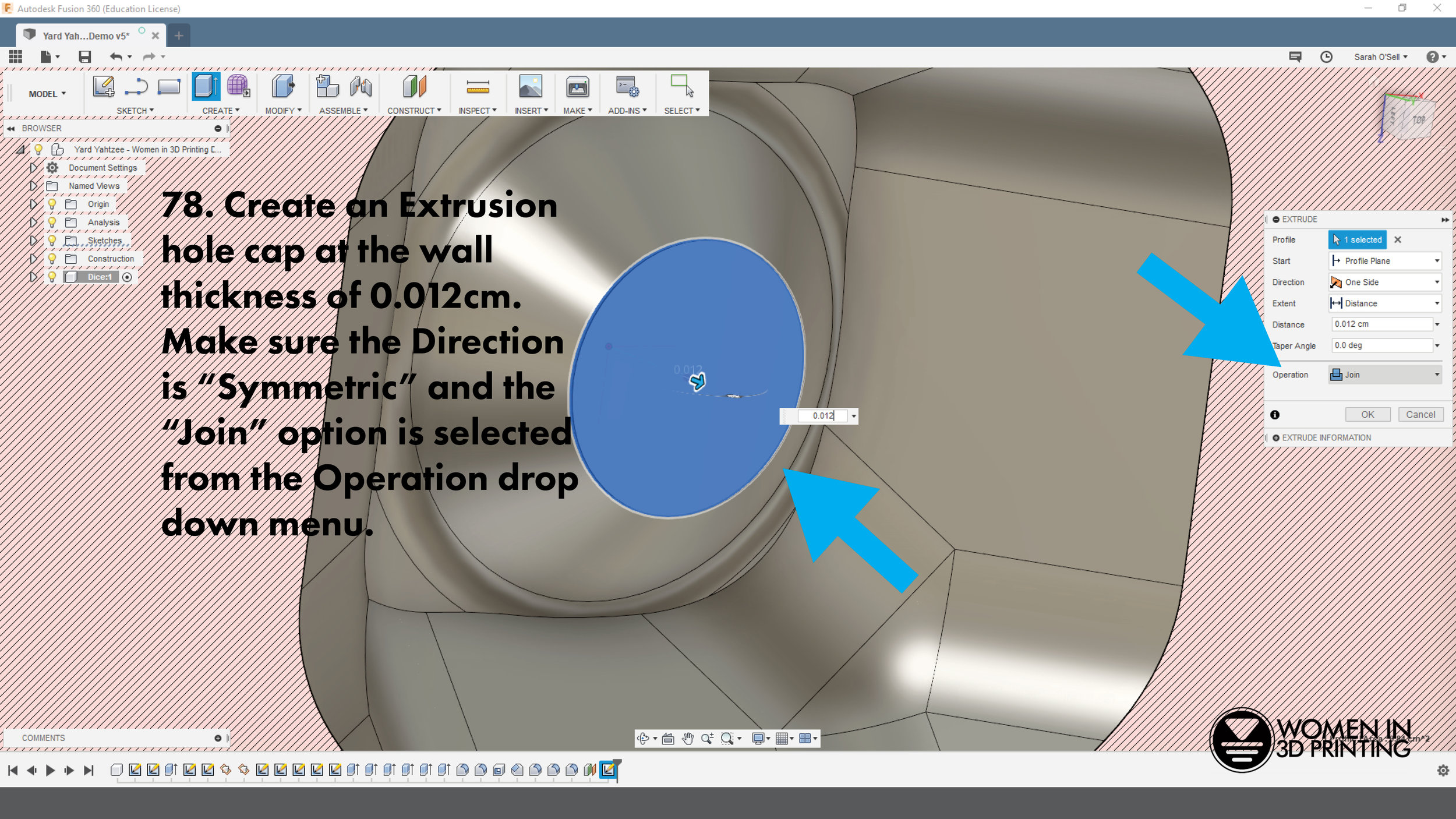Expand the Dice:1 tree node
The width and height of the screenshot is (1456, 819).
tap(33, 277)
